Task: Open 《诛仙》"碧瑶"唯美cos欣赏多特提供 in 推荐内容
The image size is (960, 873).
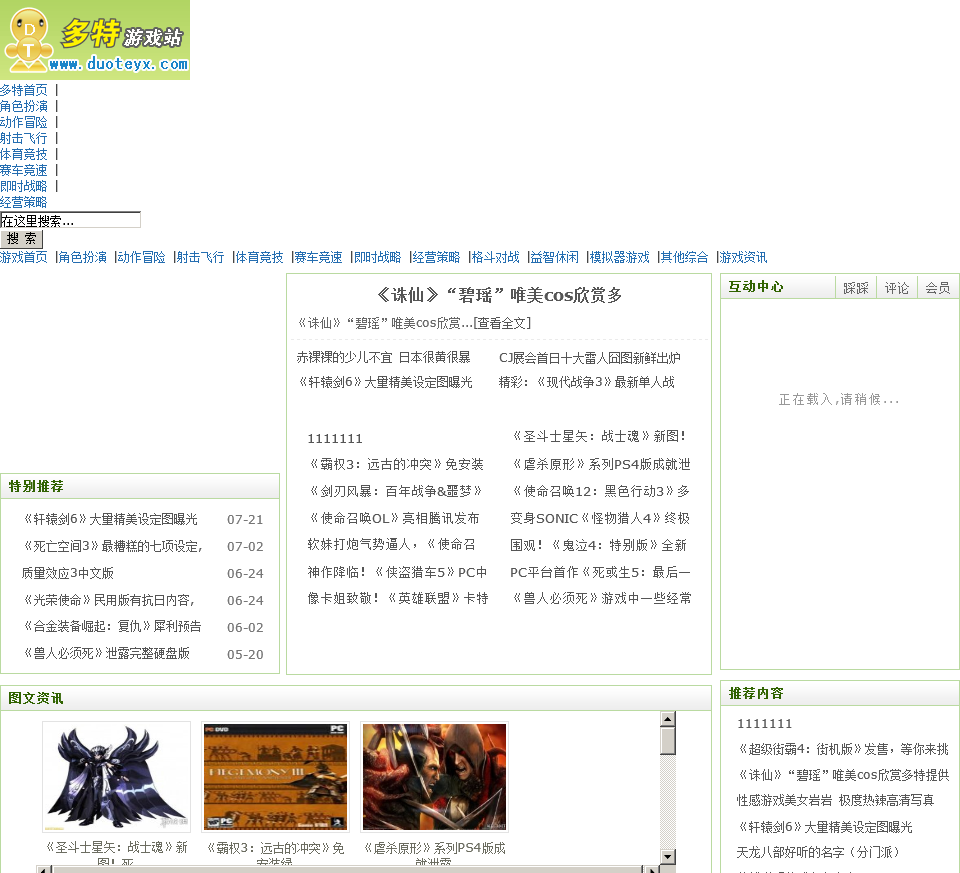Action: tap(843, 775)
